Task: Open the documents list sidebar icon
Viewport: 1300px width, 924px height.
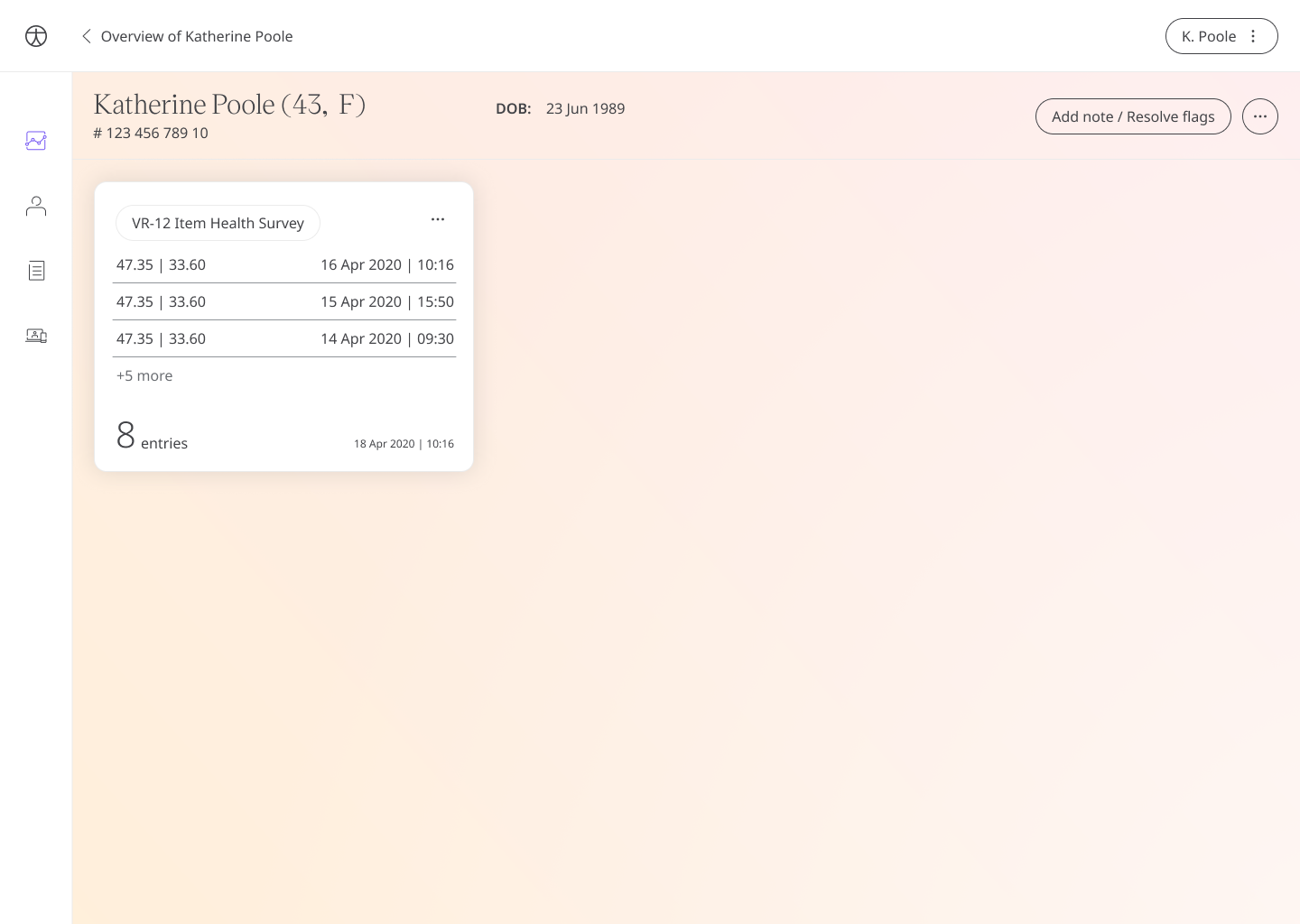Action: [x=36, y=271]
